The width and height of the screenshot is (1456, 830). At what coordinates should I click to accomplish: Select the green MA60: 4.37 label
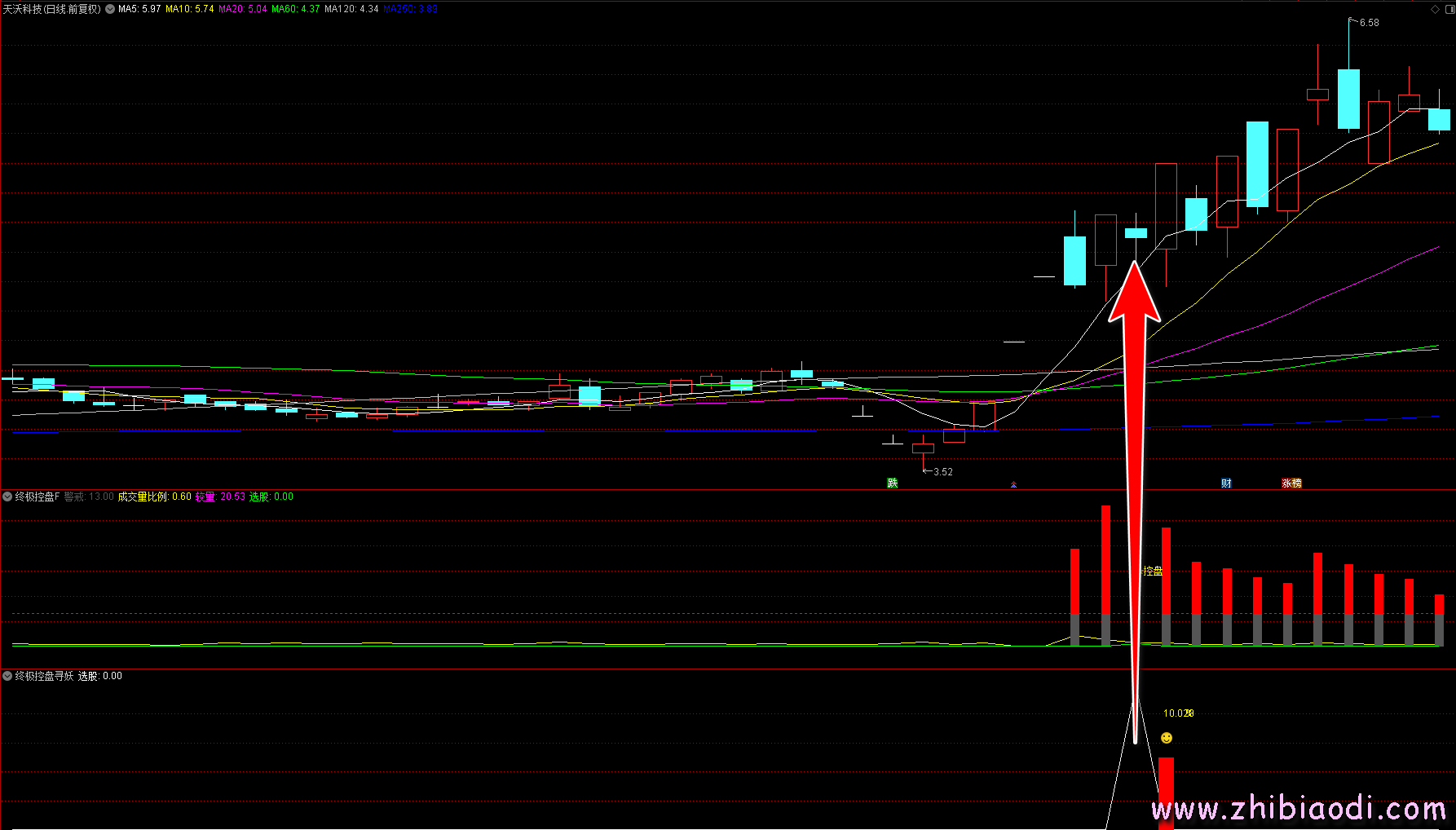(x=296, y=9)
